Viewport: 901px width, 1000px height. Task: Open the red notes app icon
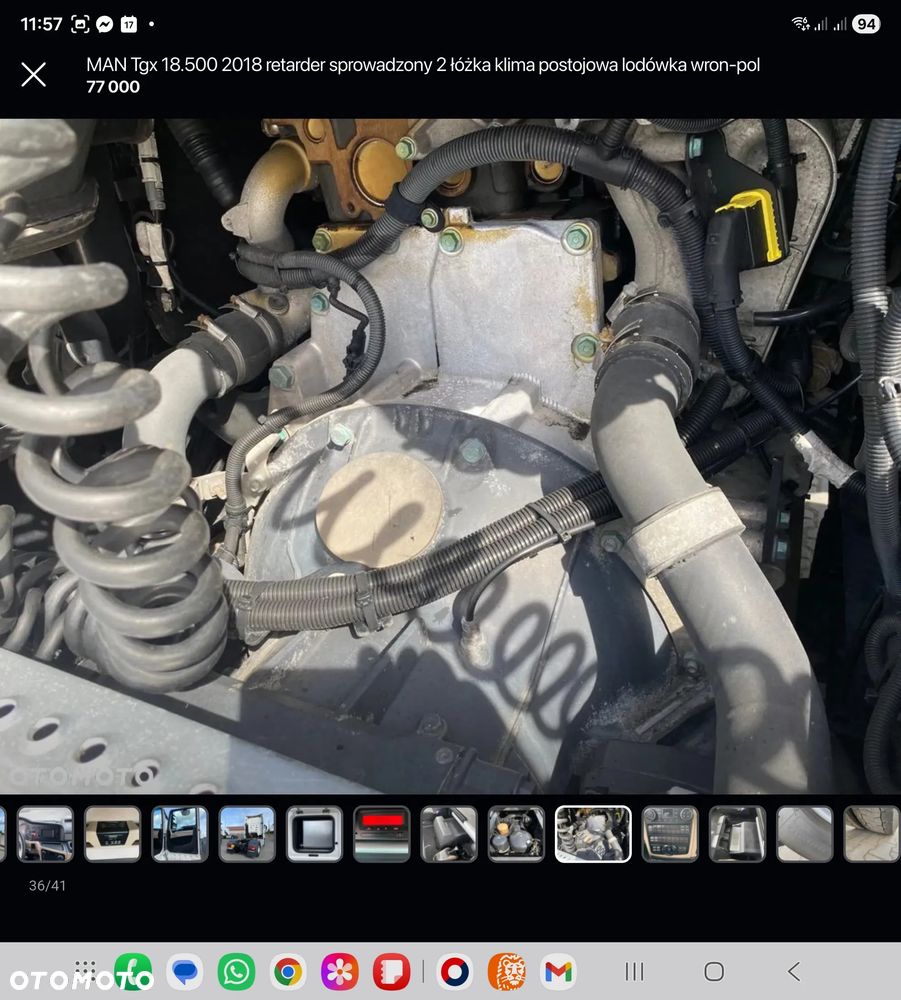(392, 971)
